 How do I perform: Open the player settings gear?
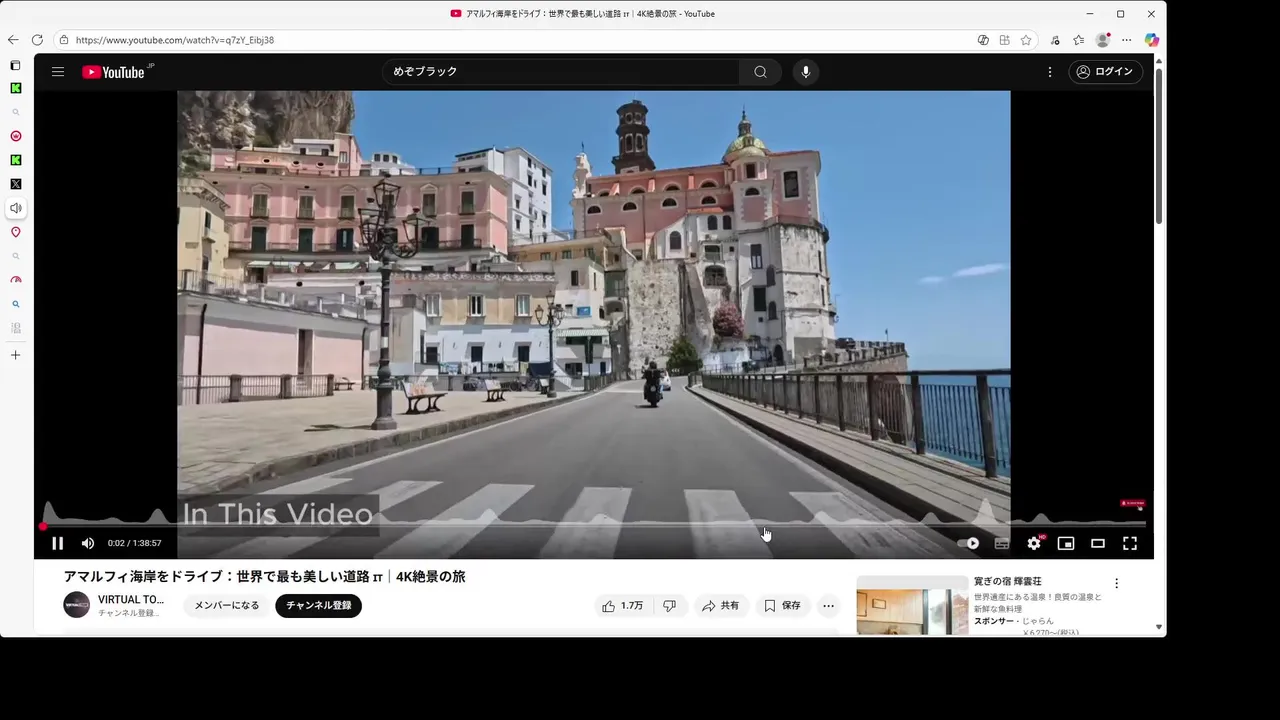pos(1034,543)
